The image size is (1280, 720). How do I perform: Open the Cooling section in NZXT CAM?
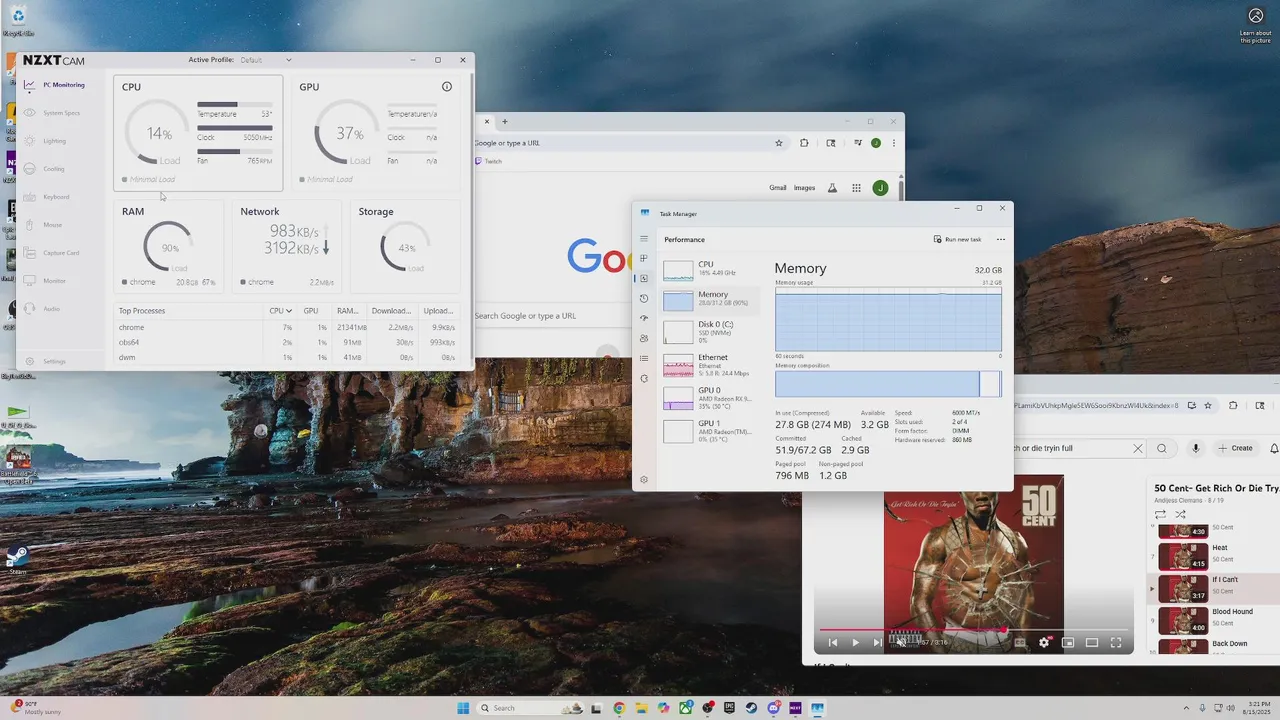click(44, 169)
